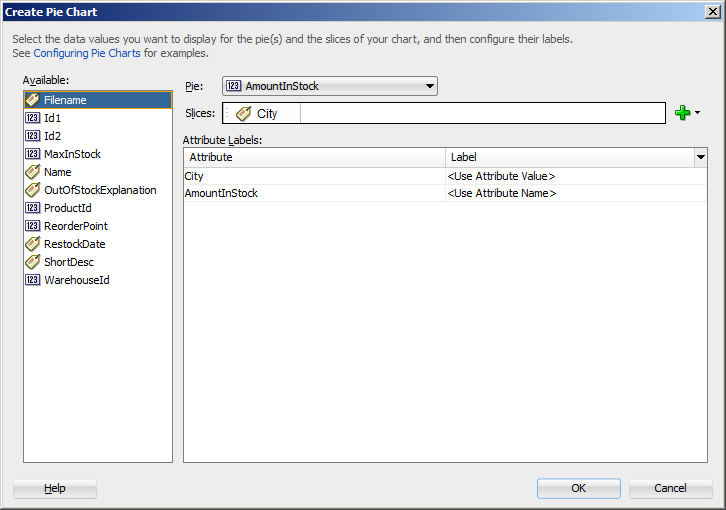
Task: Select Name in Available list
Action: point(98,172)
